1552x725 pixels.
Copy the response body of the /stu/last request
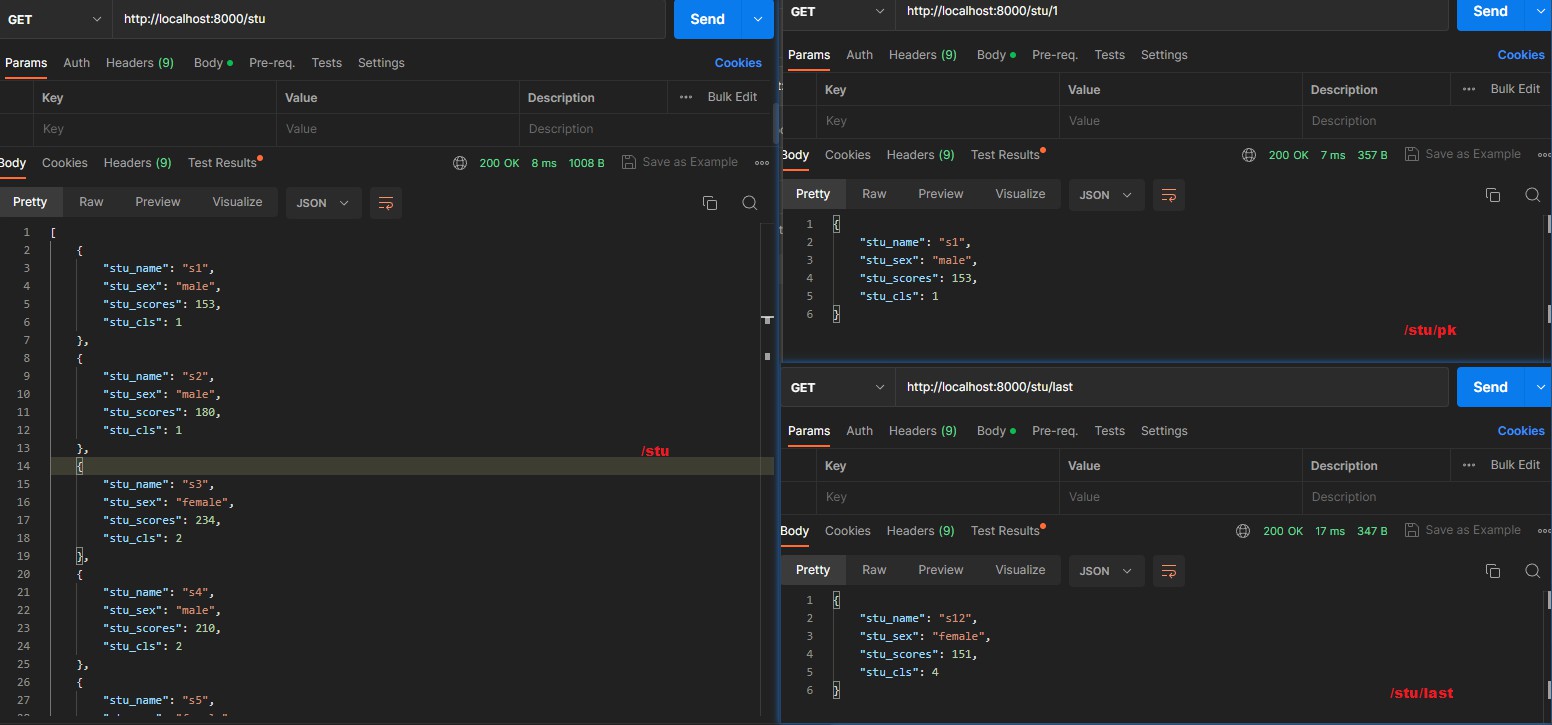pyautogui.click(x=1493, y=571)
